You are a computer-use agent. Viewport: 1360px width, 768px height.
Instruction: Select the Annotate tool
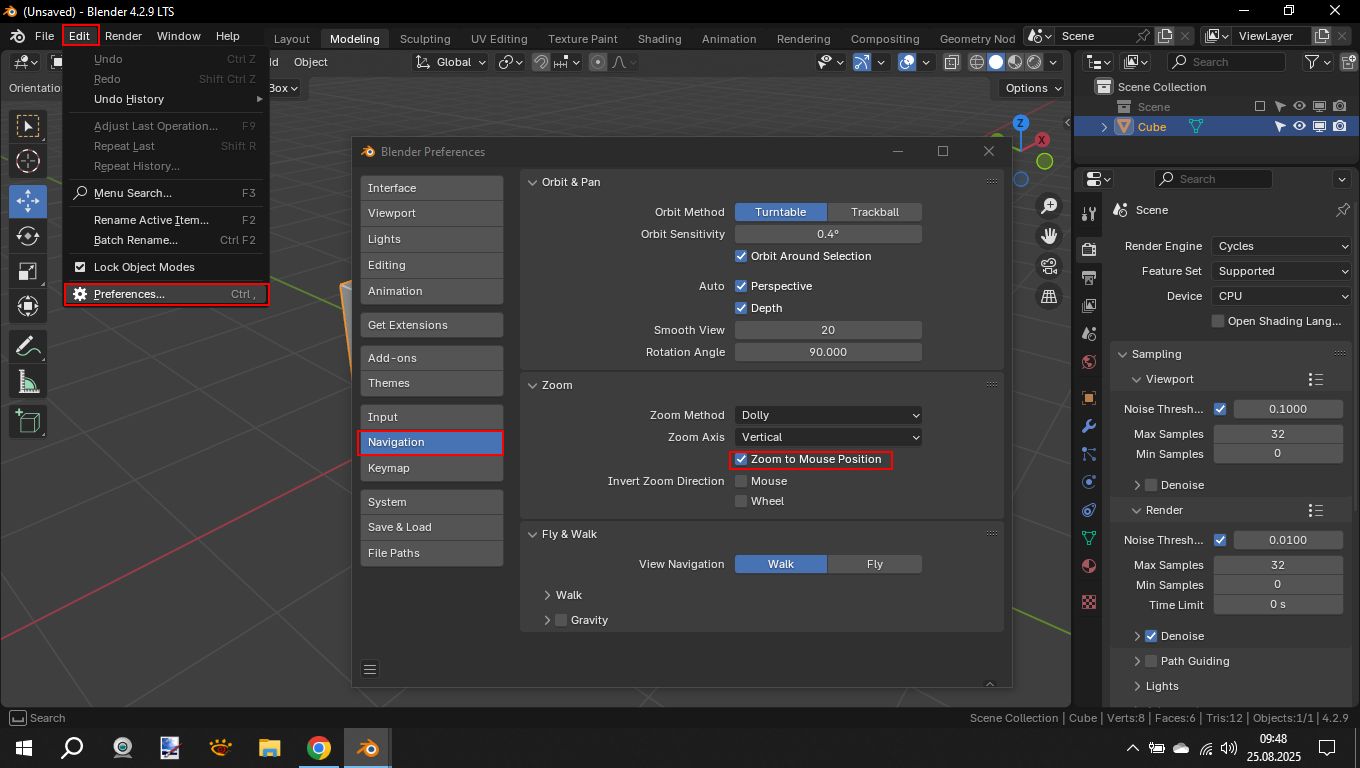click(x=28, y=346)
